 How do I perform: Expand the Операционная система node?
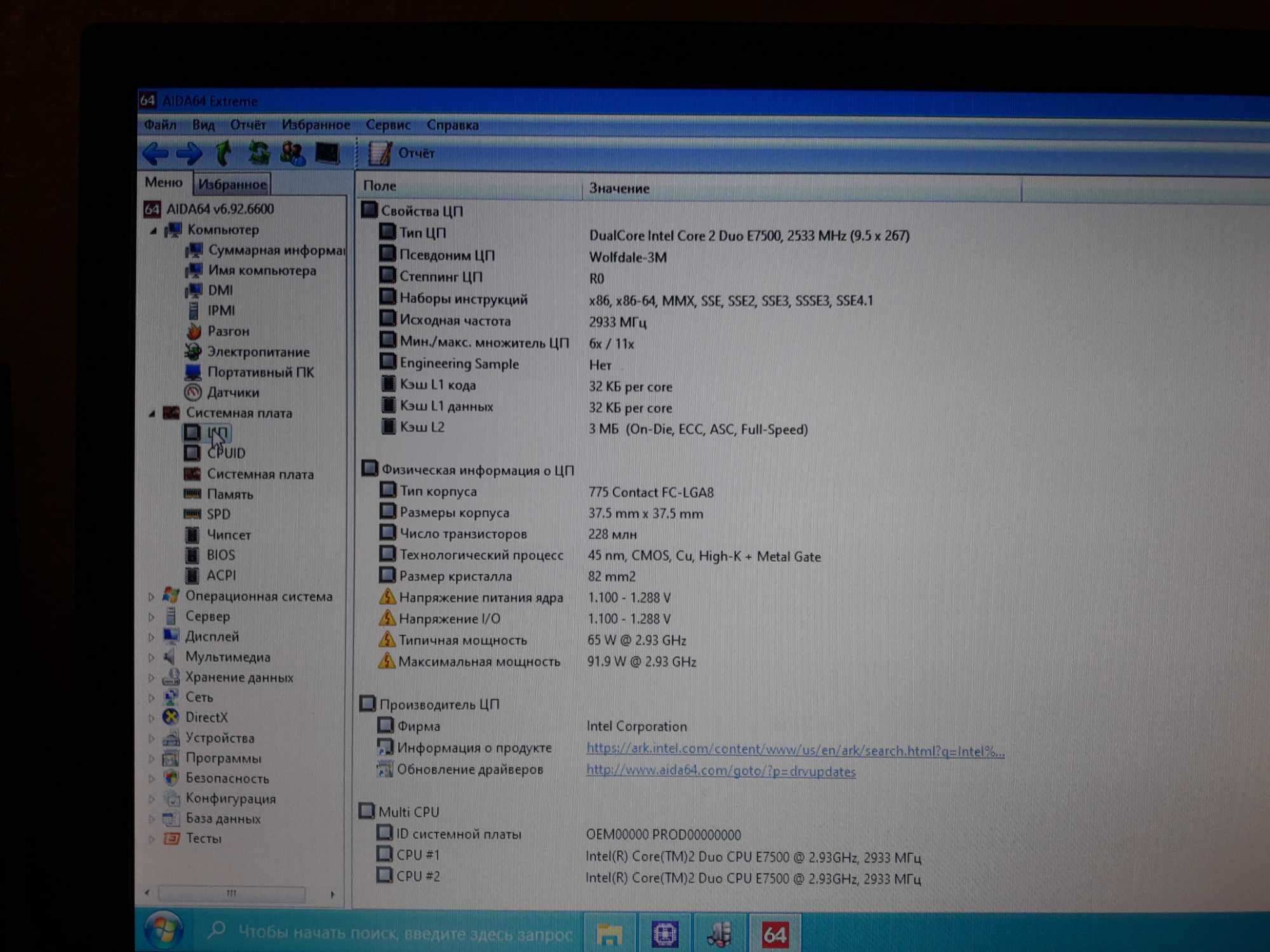pos(151,597)
